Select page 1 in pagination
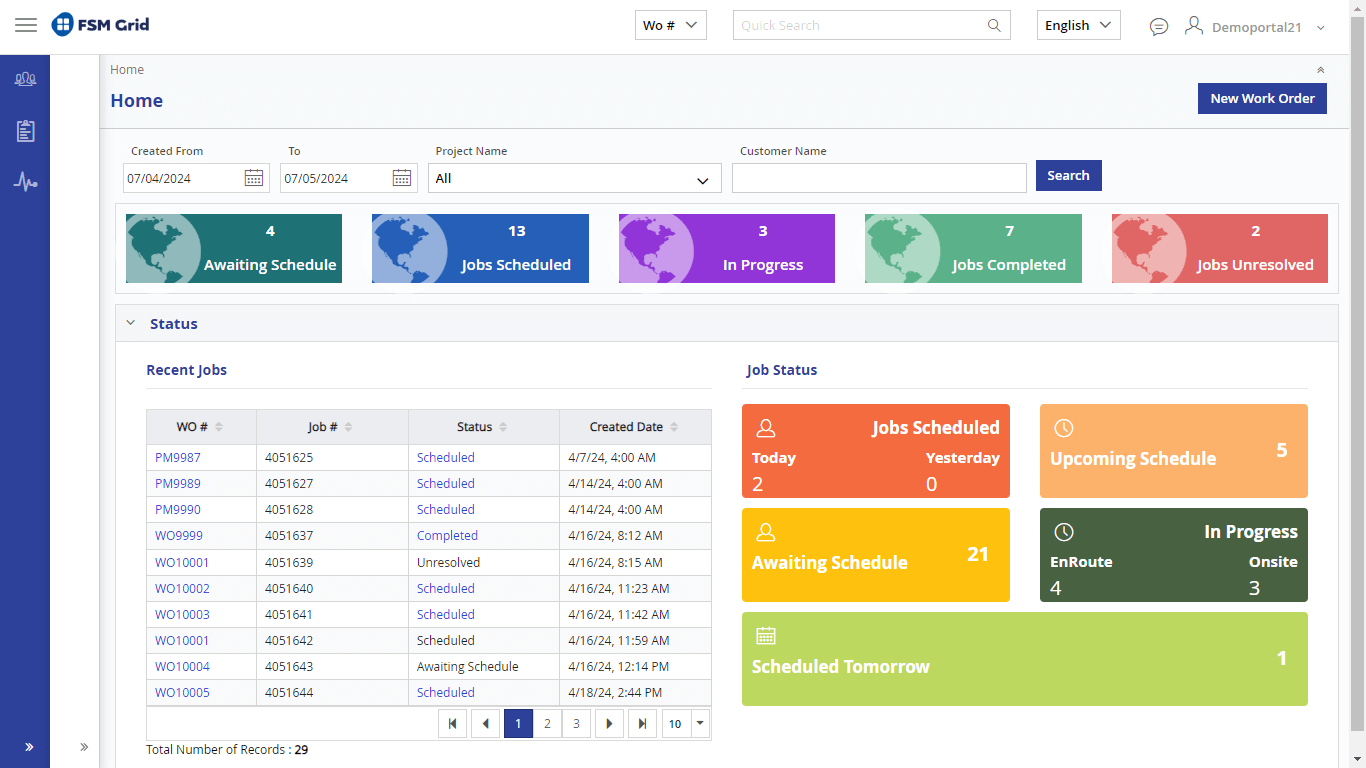 coord(518,724)
